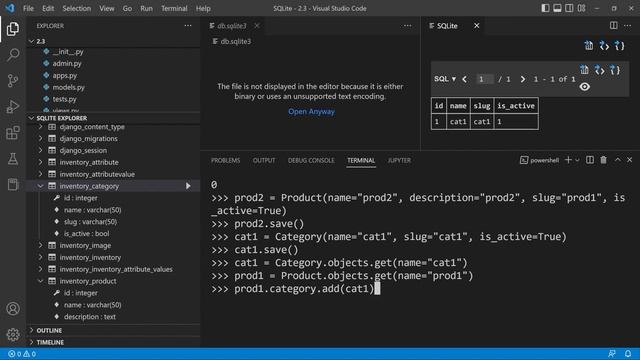
Task: Toggle primary sidebar layout button
Action: click(545, 8)
